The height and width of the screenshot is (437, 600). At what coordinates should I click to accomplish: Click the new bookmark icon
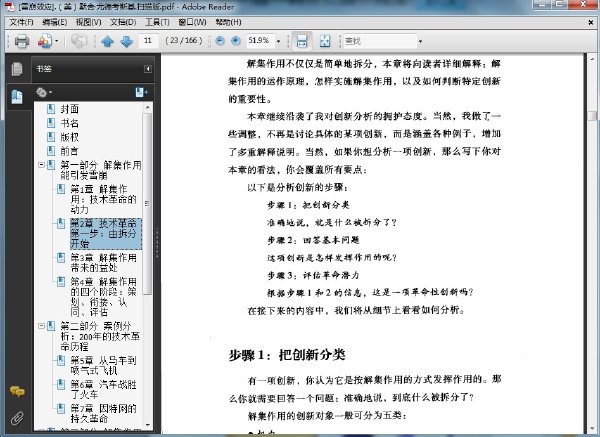tap(141, 92)
